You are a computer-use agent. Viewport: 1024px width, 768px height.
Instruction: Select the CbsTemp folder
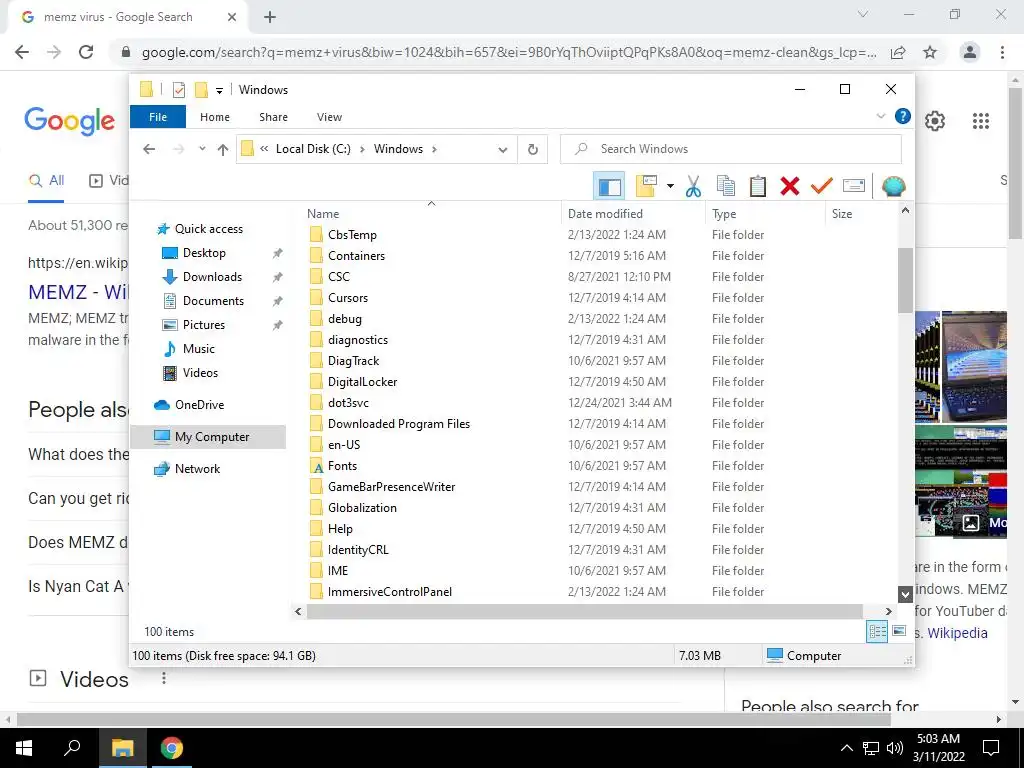[352, 234]
